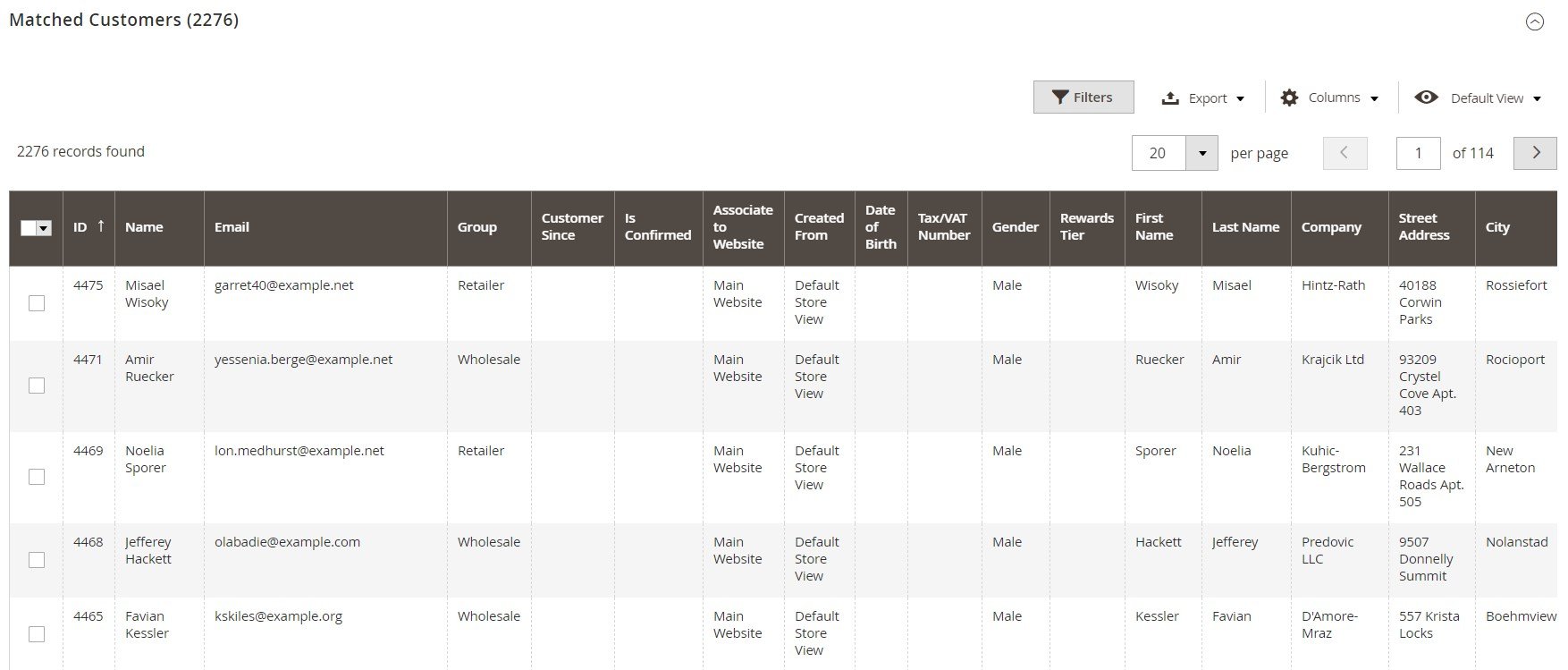This screenshot has height=670, width=1568.
Task: Select the checkbox for Noelia Sporer
Action: 37,477
